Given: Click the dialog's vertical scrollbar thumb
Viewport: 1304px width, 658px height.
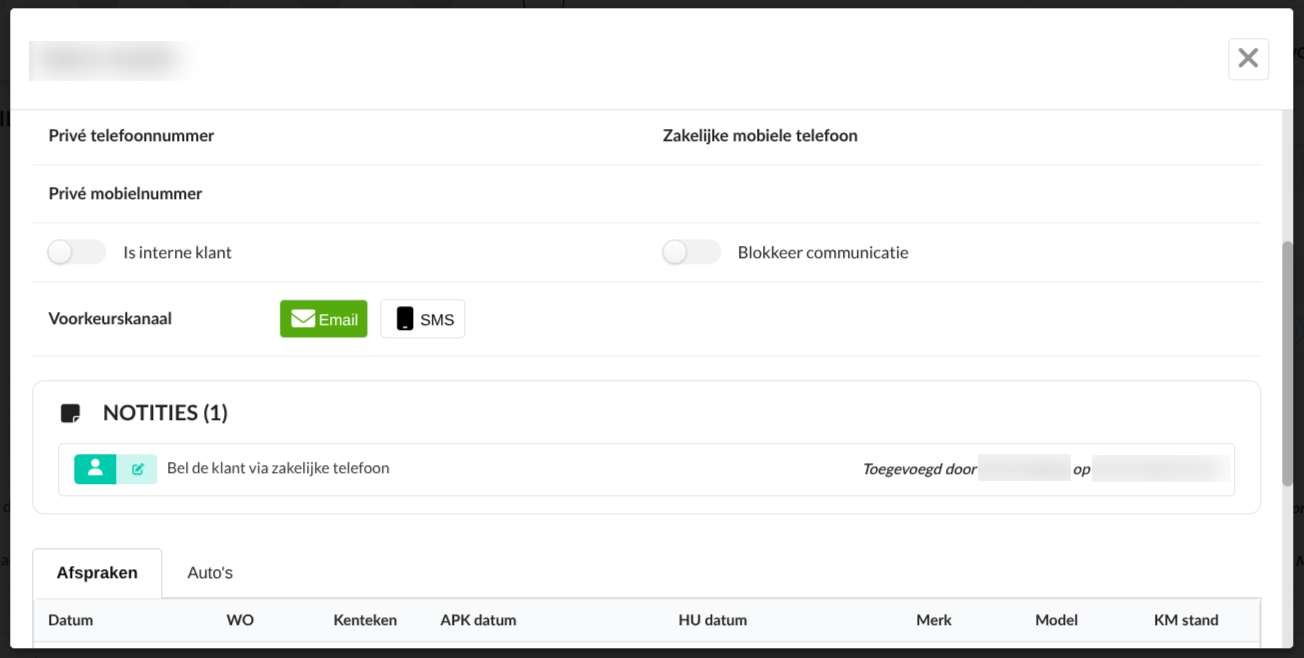Looking at the screenshot, I should pyautogui.click(x=1287, y=363).
